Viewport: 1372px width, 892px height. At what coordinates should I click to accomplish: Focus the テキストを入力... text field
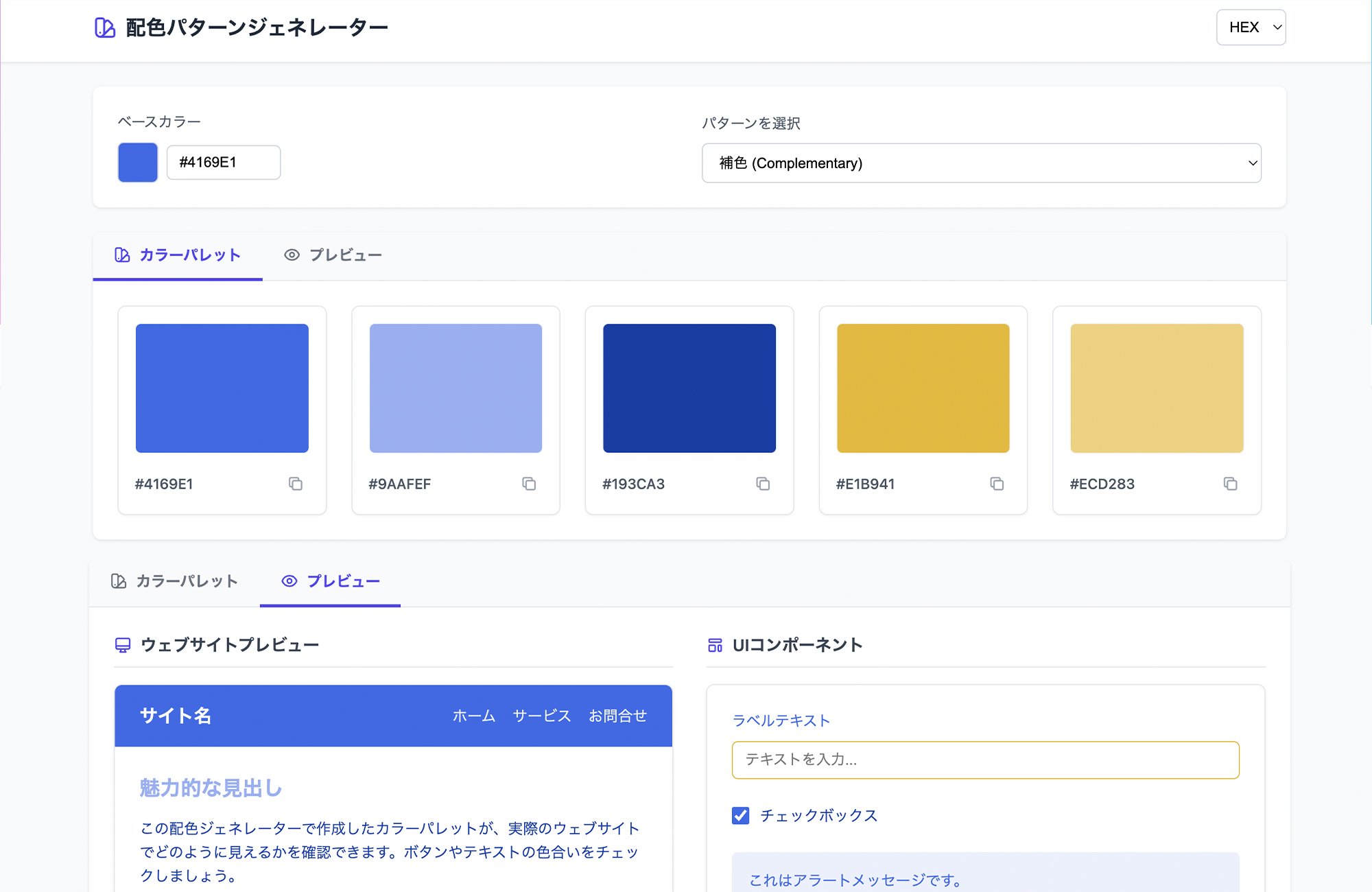(x=986, y=760)
